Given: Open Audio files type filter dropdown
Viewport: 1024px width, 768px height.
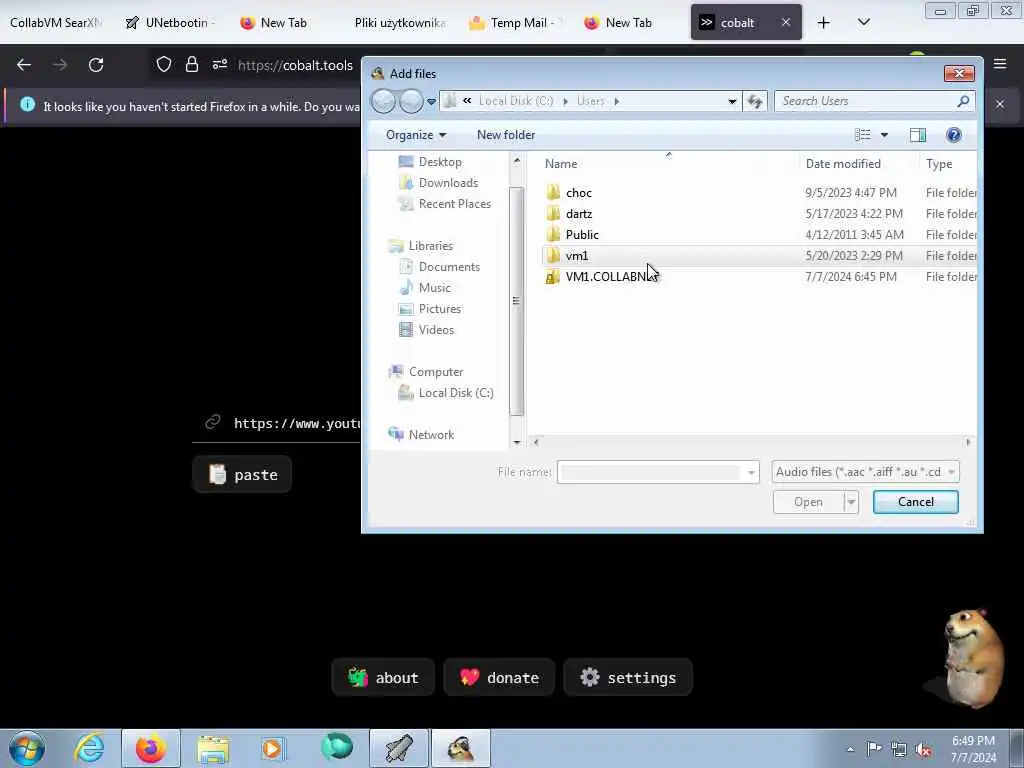Looking at the screenshot, I should pyautogui.click(x=866, y=472).
